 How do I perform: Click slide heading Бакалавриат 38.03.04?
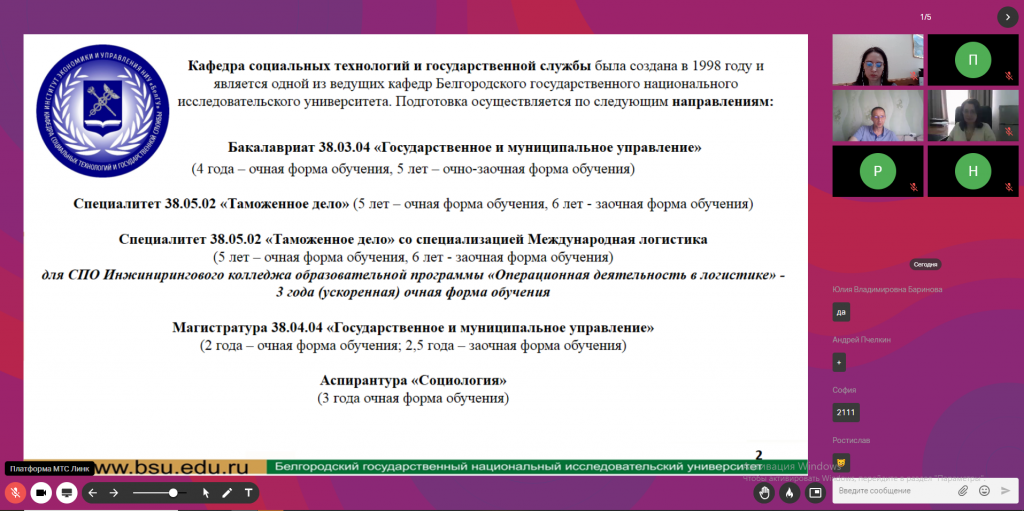click(464, 148)
